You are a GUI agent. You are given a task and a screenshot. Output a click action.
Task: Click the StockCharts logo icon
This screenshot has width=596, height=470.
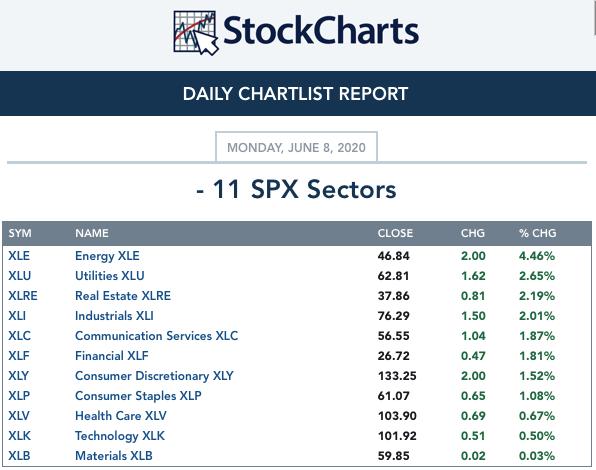(196, 33)
